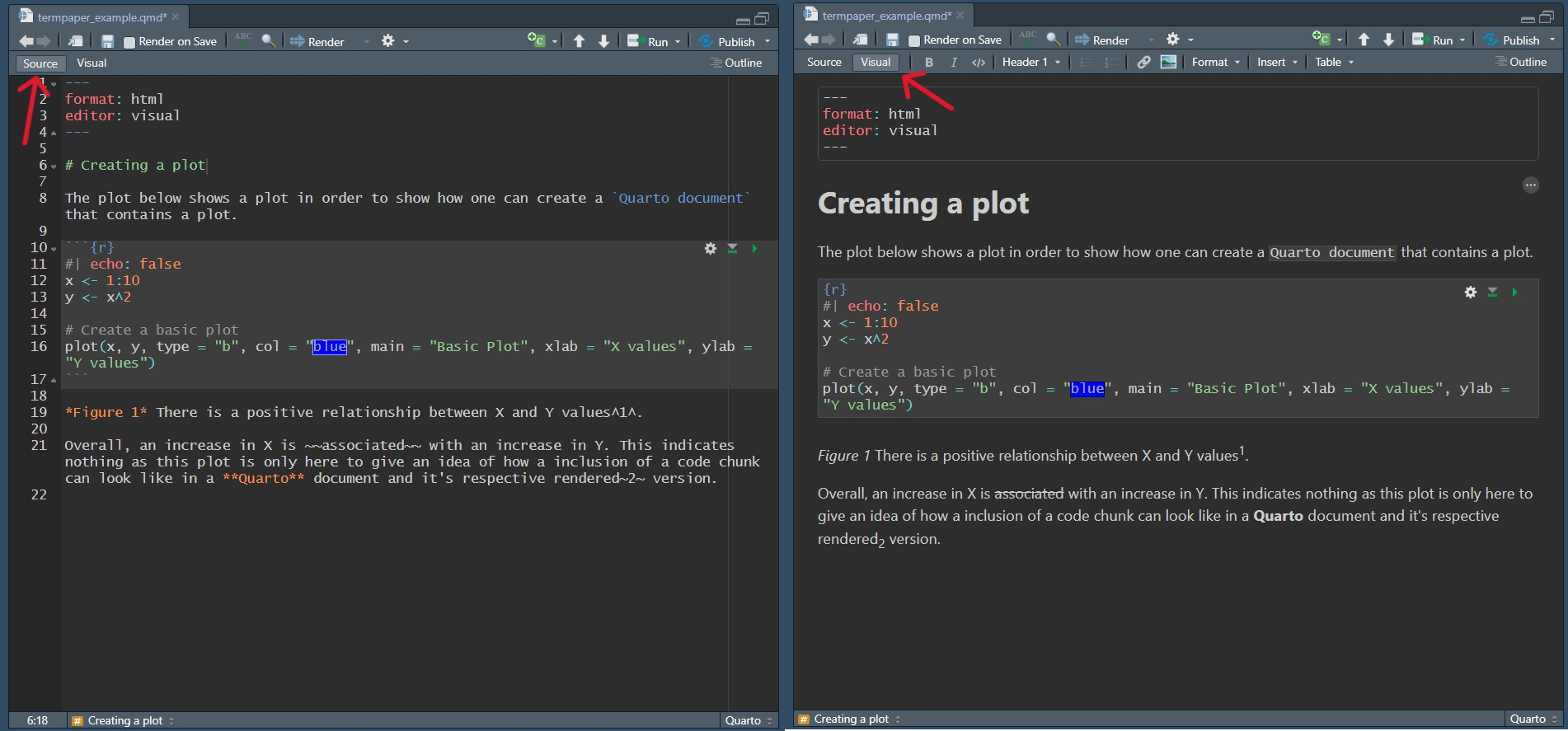Insert numbered list in Visual editor
Screen dimensions: 1568x731
click(x=1111, y=63)
